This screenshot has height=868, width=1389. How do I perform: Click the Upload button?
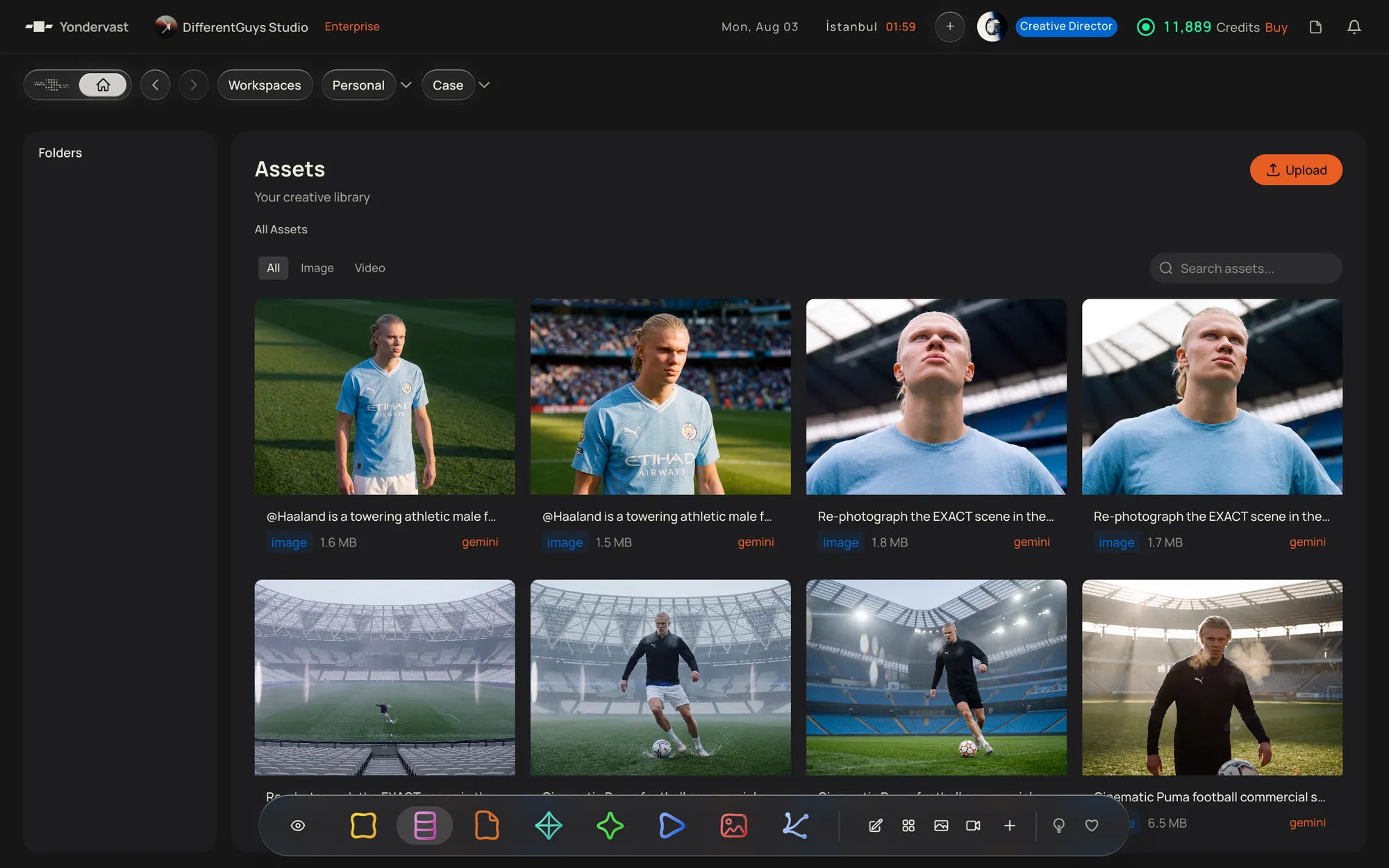tap(1296, 170)
